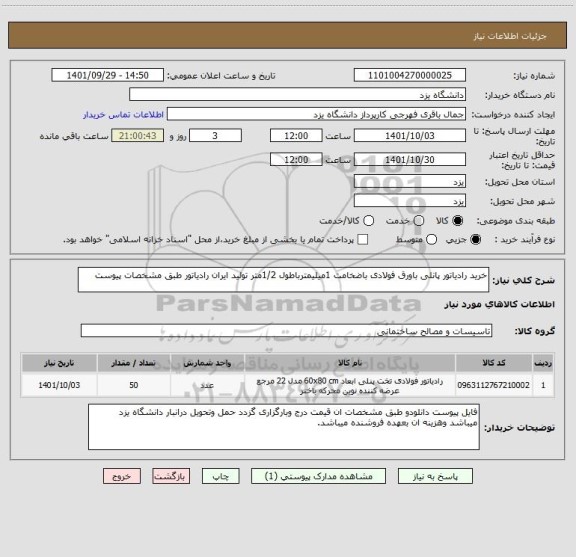The image size is (576, 557).
Task: Select the خدمت radio button
Action: tap(419, 221)
